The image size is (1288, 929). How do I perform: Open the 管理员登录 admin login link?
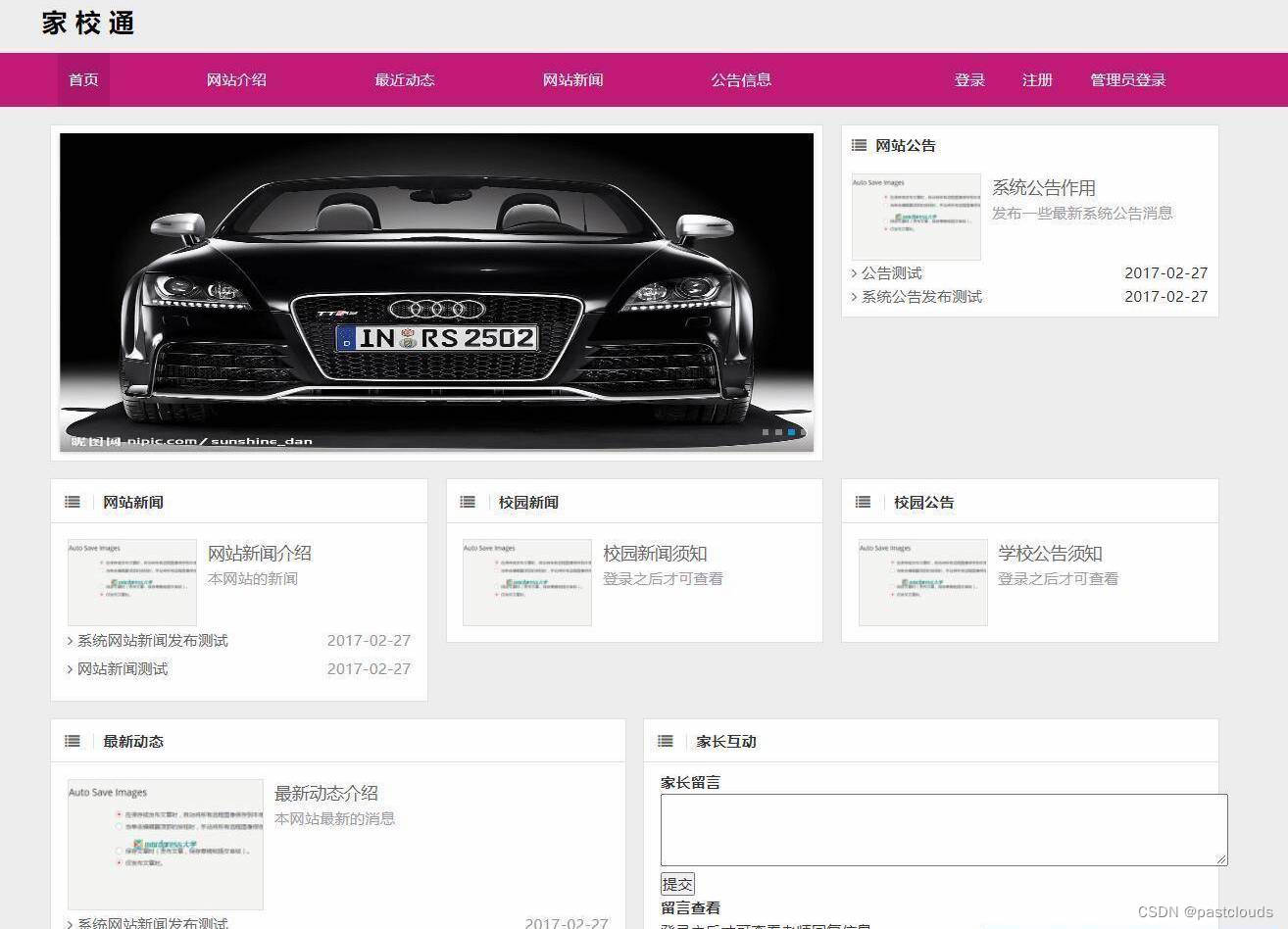coord(1126,79)
